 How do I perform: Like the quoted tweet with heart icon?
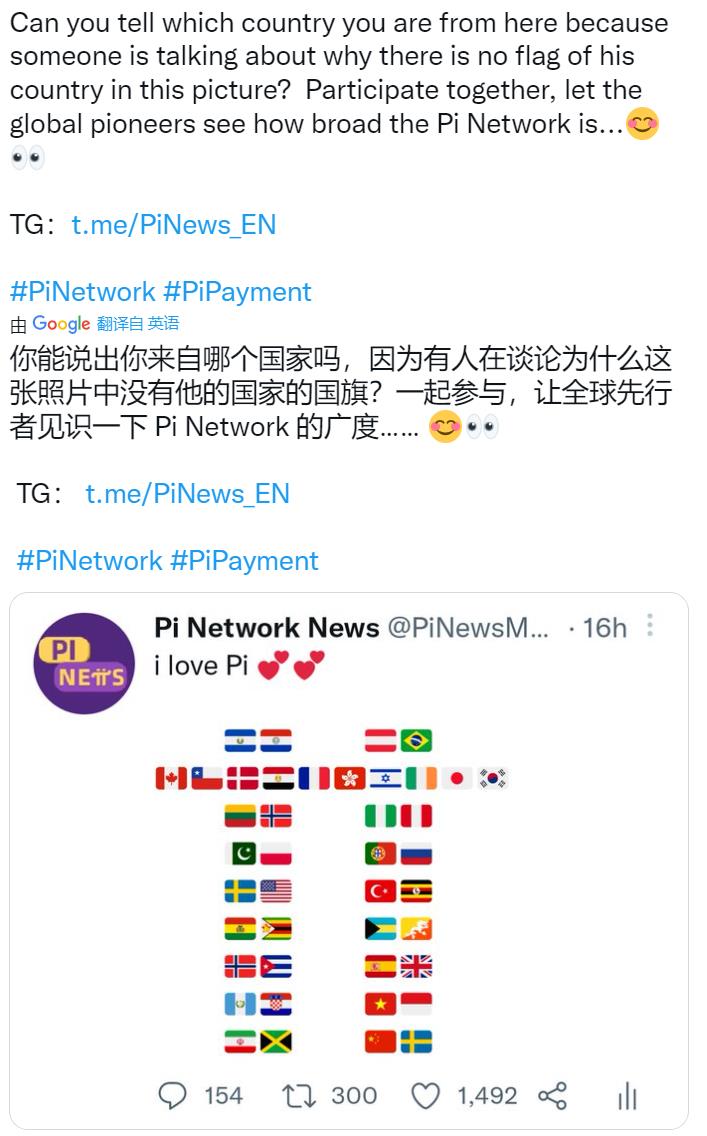pyautogui.click(x=425, y=1096)
